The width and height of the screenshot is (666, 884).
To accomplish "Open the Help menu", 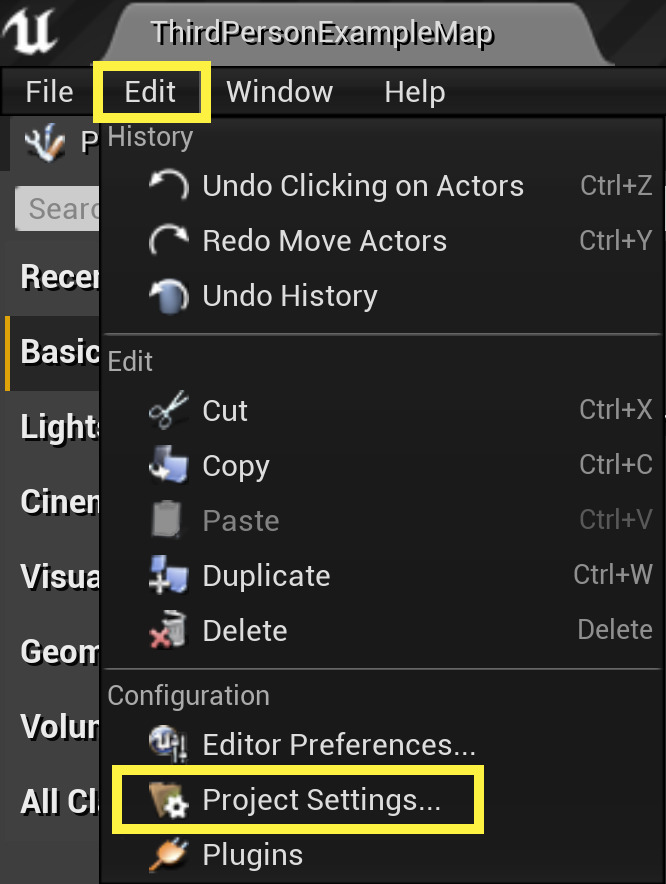I will [x=414, y=92].
